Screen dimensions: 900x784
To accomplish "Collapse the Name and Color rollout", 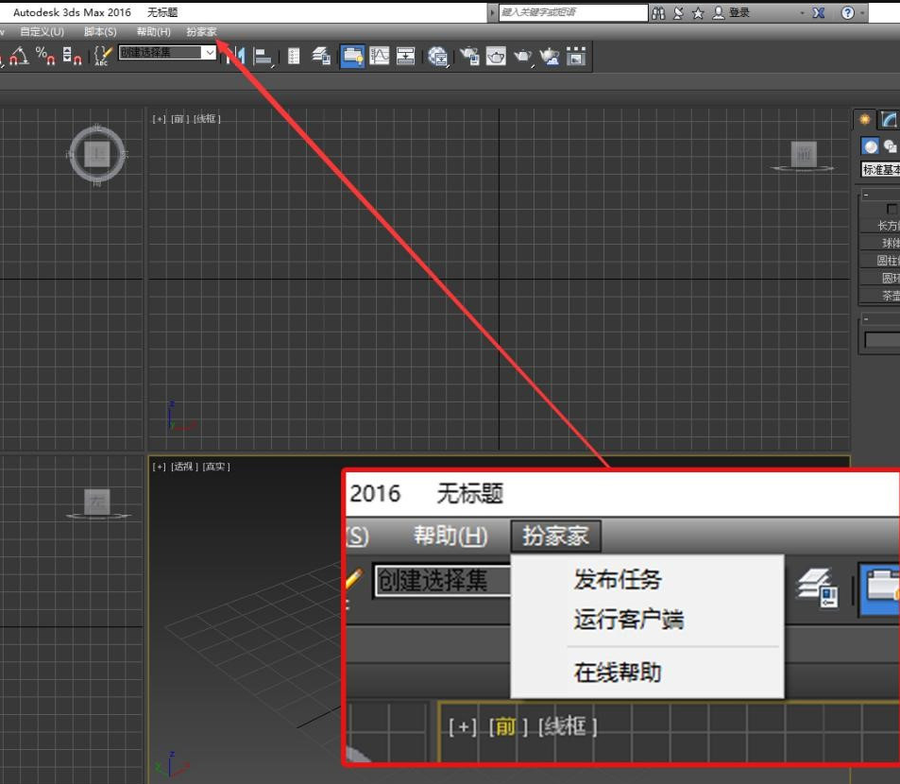I will [866, 319].
